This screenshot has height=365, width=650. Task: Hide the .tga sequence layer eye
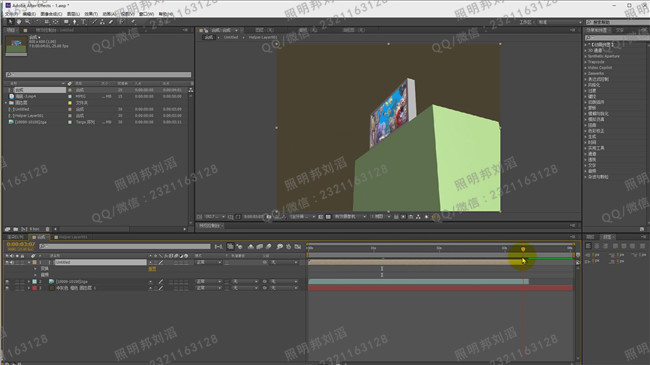point(7,281)
